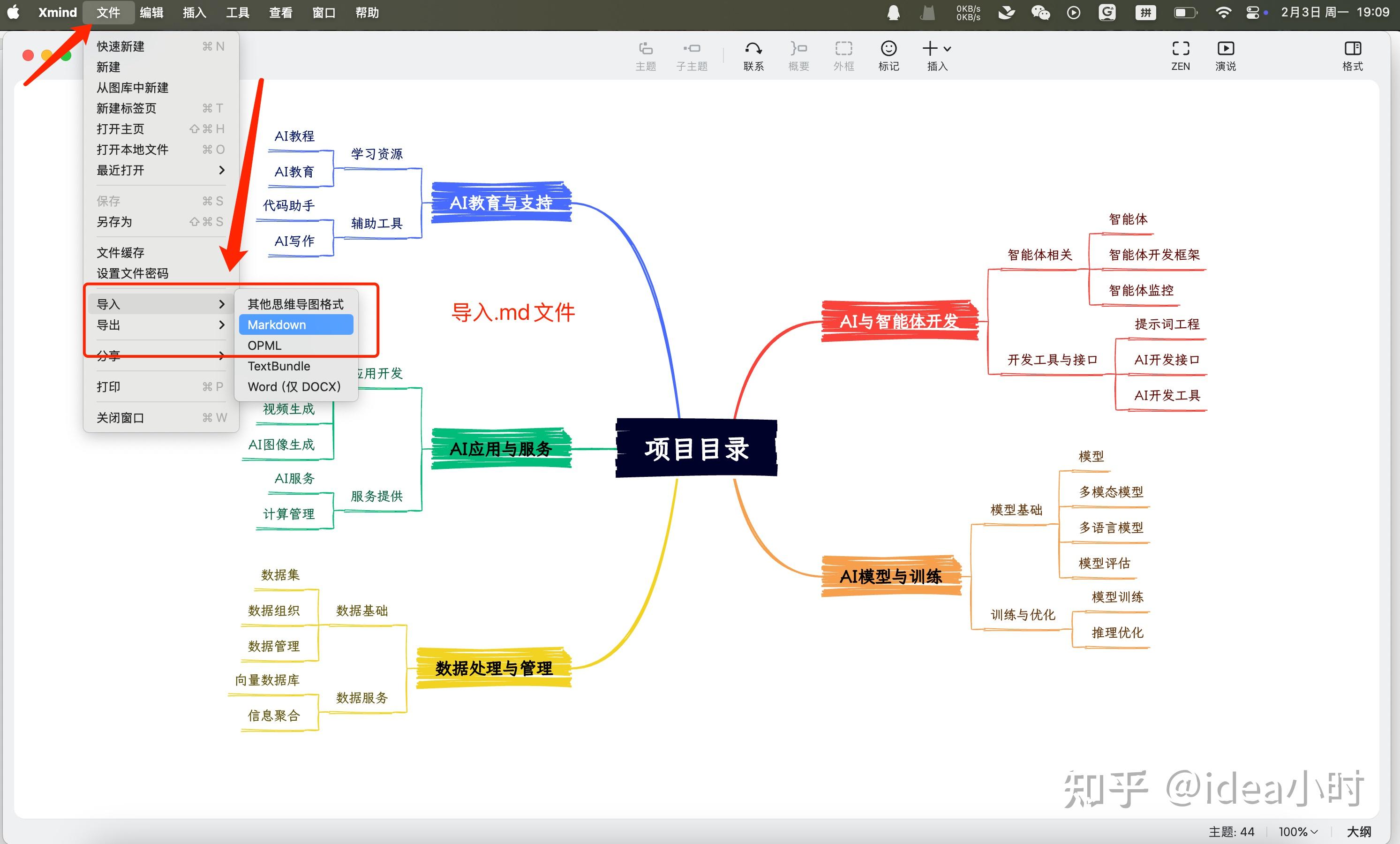Click the Boundary (外框) toolbar icon
This screenshot has height=844, width=1400.
coord(844,49)
